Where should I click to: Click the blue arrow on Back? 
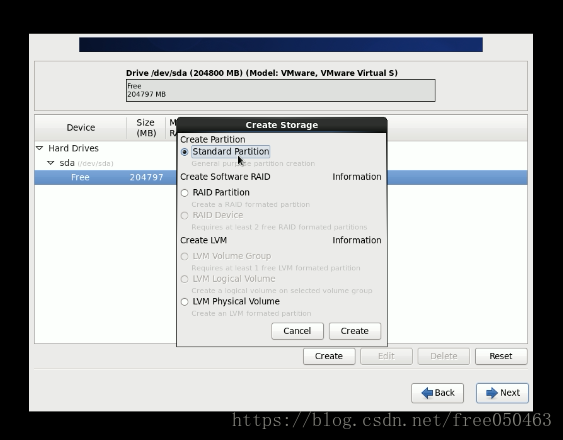tap(427, 393)
